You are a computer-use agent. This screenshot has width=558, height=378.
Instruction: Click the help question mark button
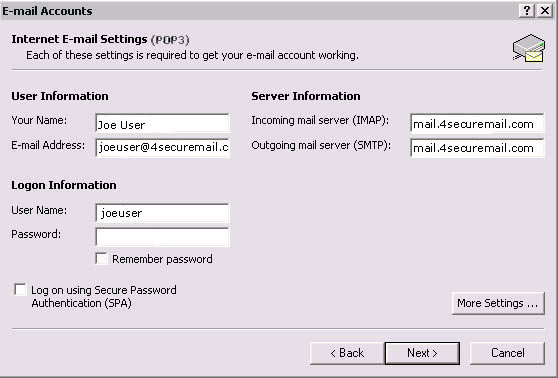click(527, 10)
